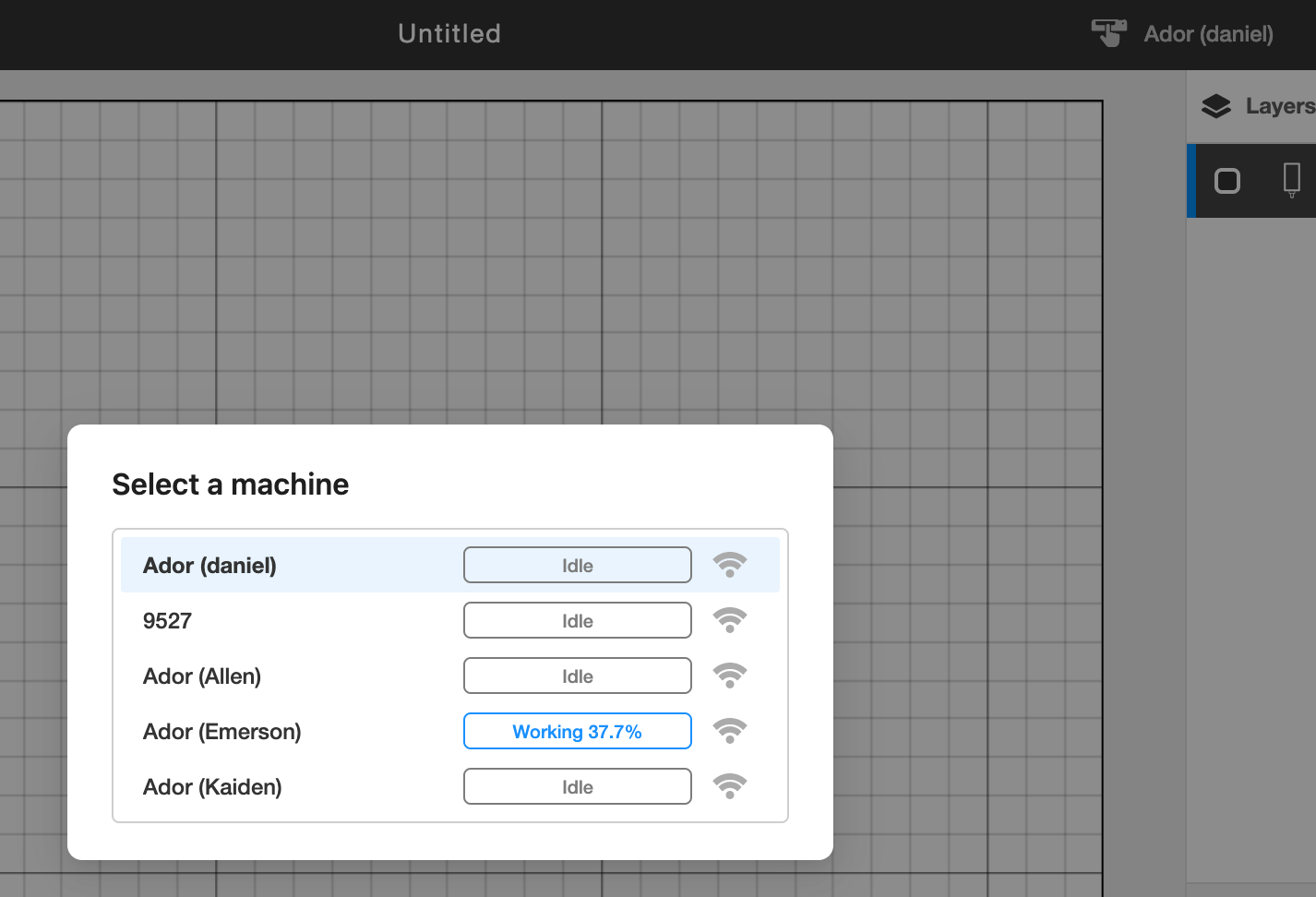1316x897 pixels.
Task: Click Idle status of Ador (daniel)
Action: (x=578, y=565)
